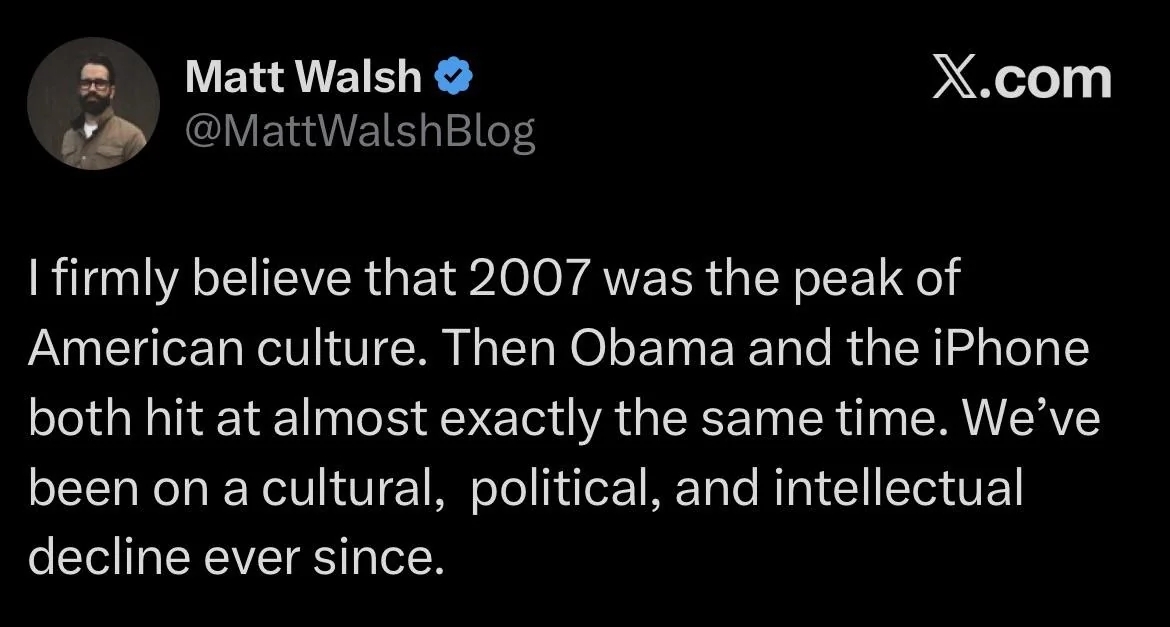Click Matt Walsh's profile avatar

(x=93, y=104)
